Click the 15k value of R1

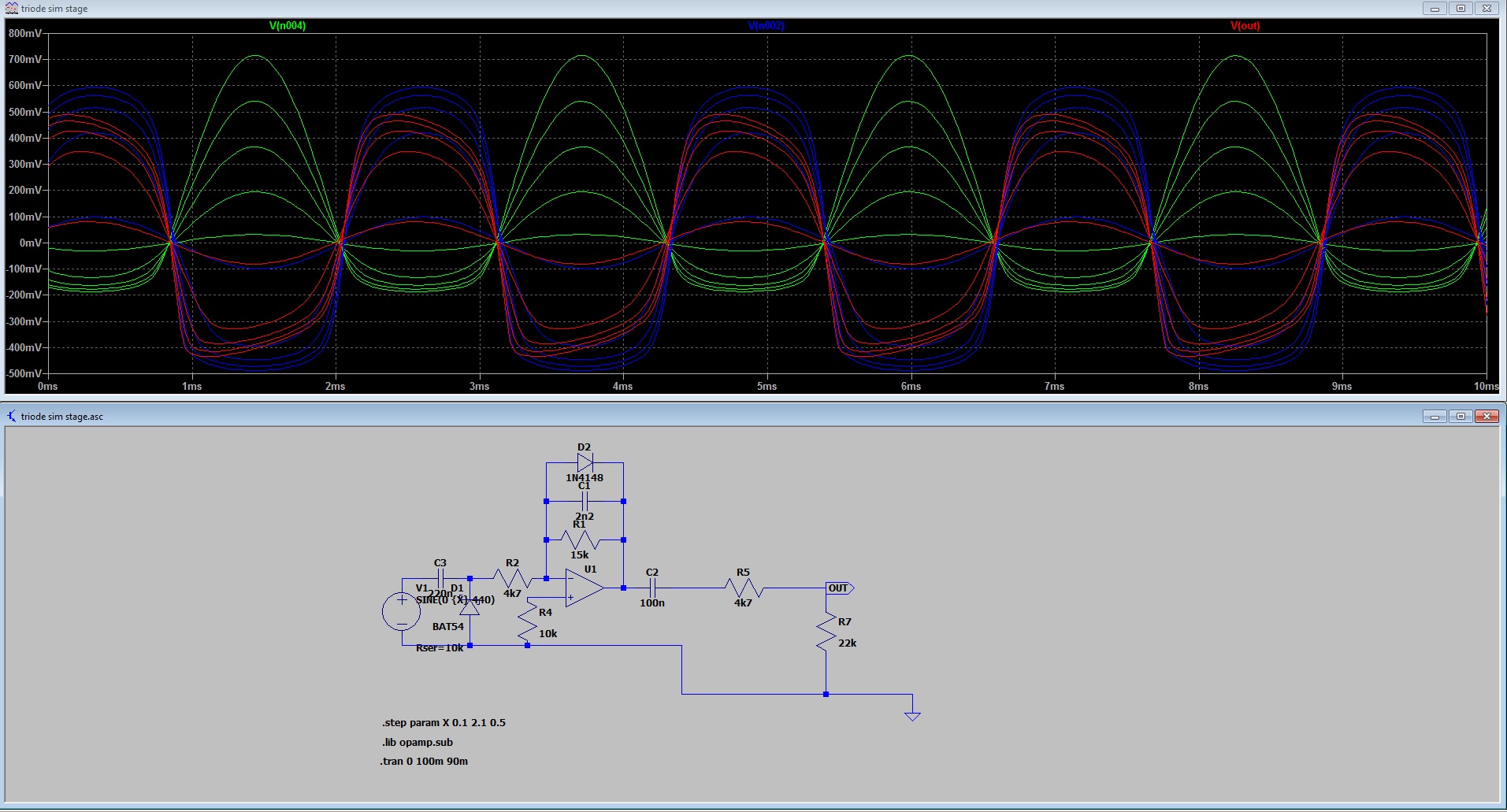[x=580, y=554]
